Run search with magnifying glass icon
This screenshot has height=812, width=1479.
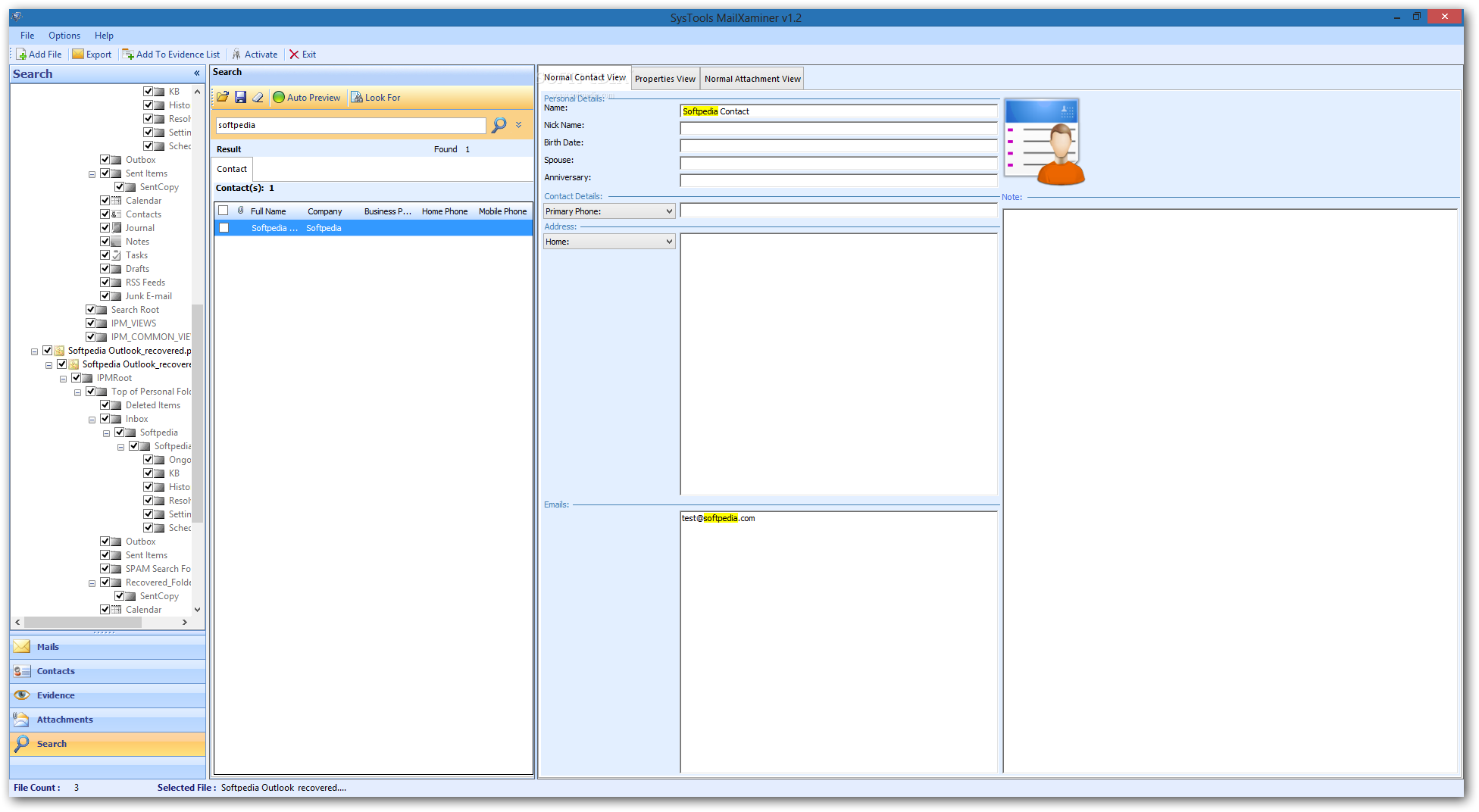pos(499,125)
